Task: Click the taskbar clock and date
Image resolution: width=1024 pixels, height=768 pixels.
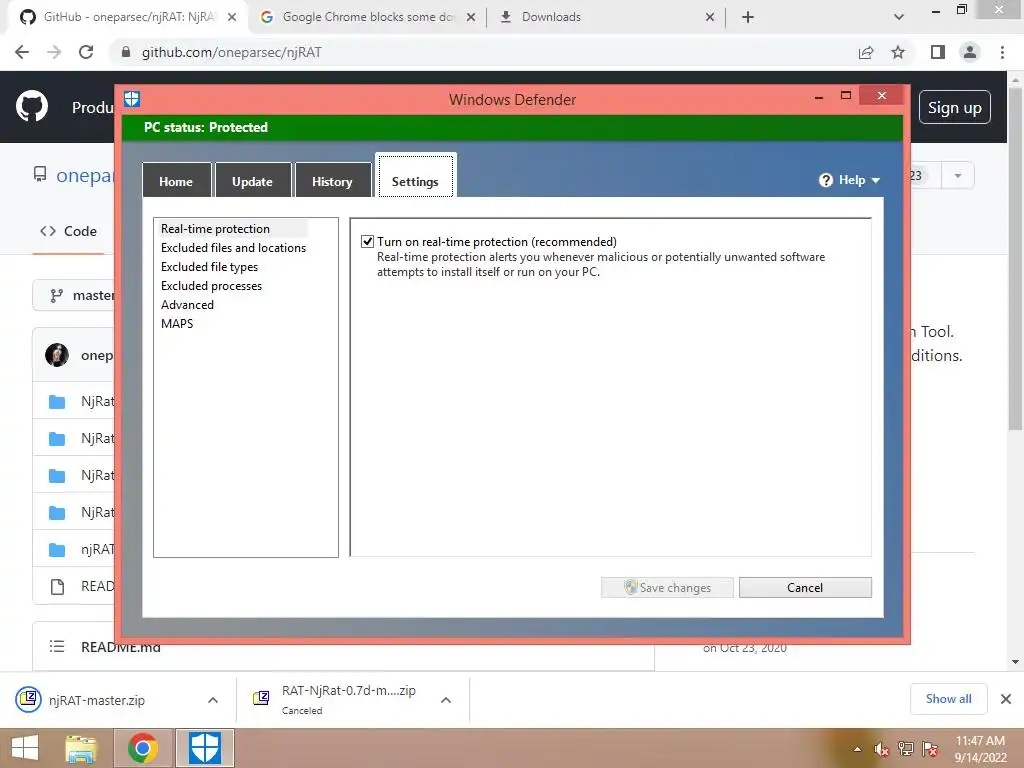Action: [x=980, y=749]
